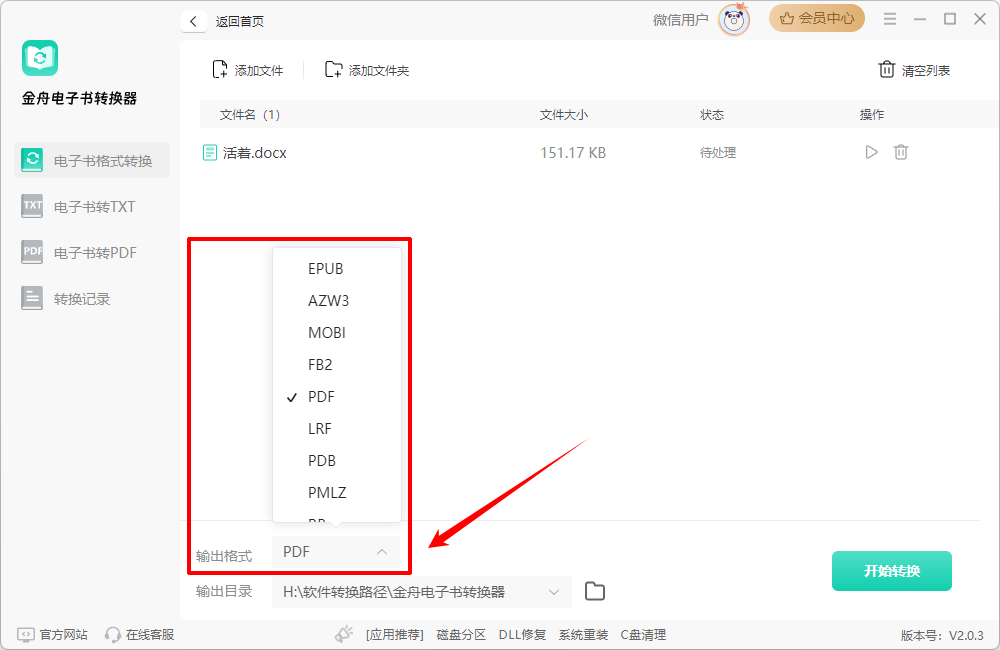Open 系统重装 recommended app
The height and width of the screenshot is (650, 1000).
[x=584, y=635]
